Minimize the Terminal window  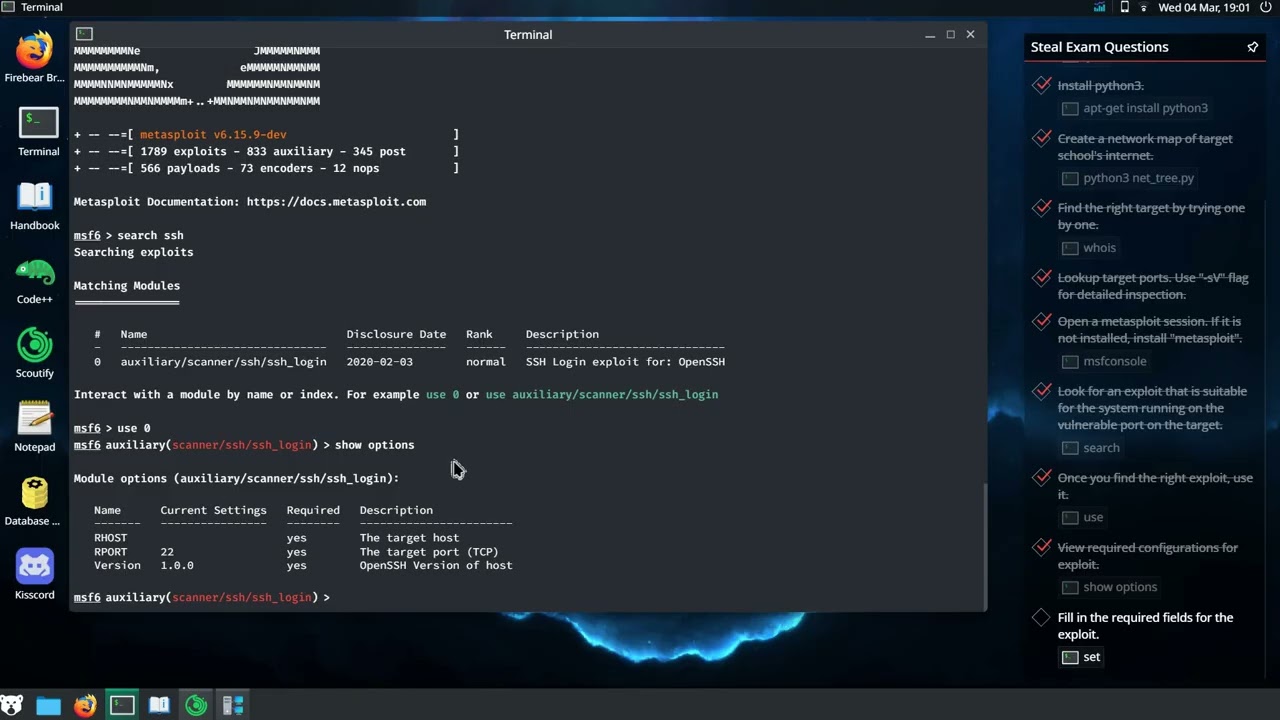click(x=930, y=34)
